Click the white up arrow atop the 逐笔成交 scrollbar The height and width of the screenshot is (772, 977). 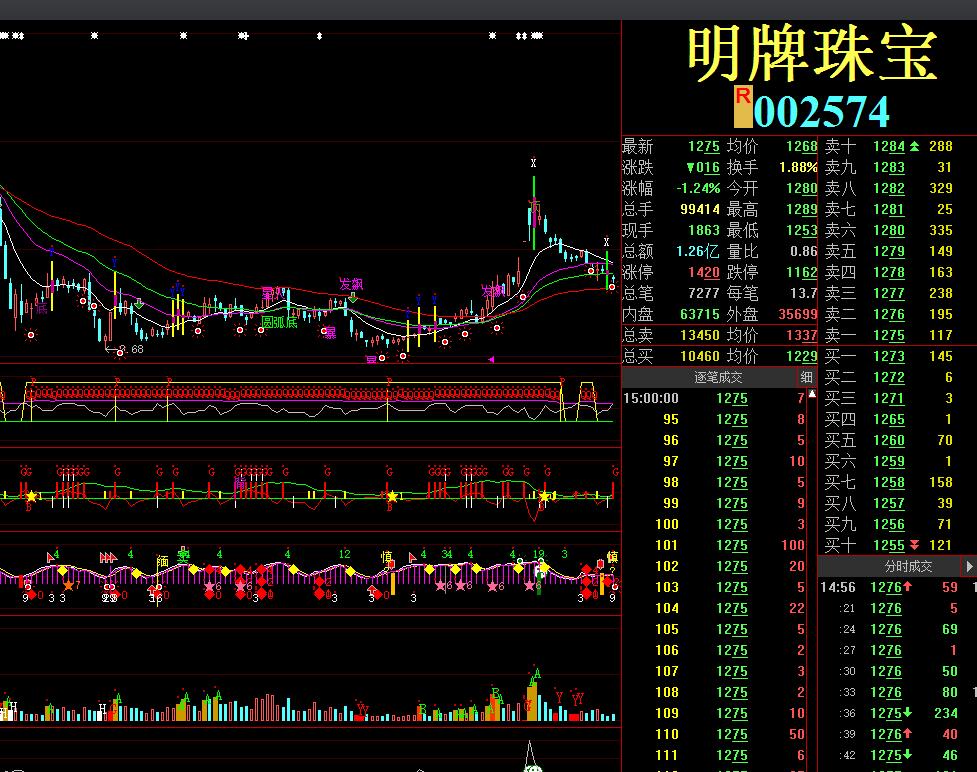(812, 394)
